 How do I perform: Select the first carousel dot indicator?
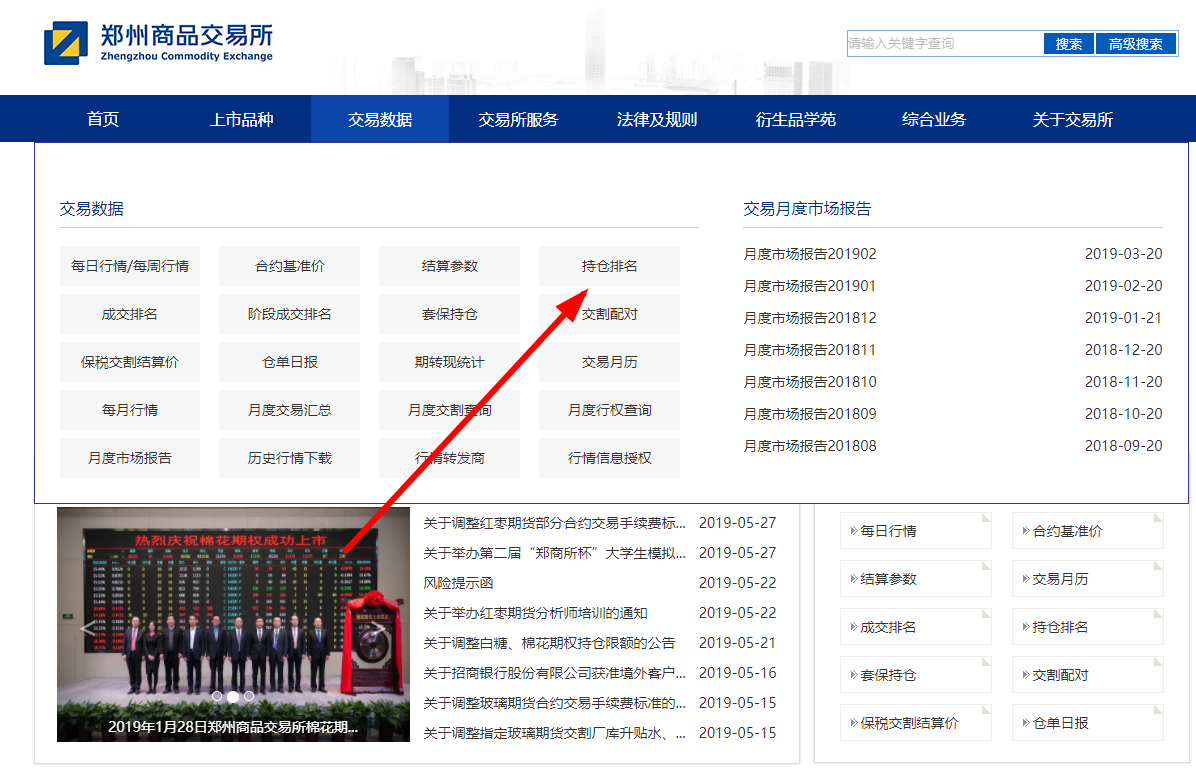point(217,696)
